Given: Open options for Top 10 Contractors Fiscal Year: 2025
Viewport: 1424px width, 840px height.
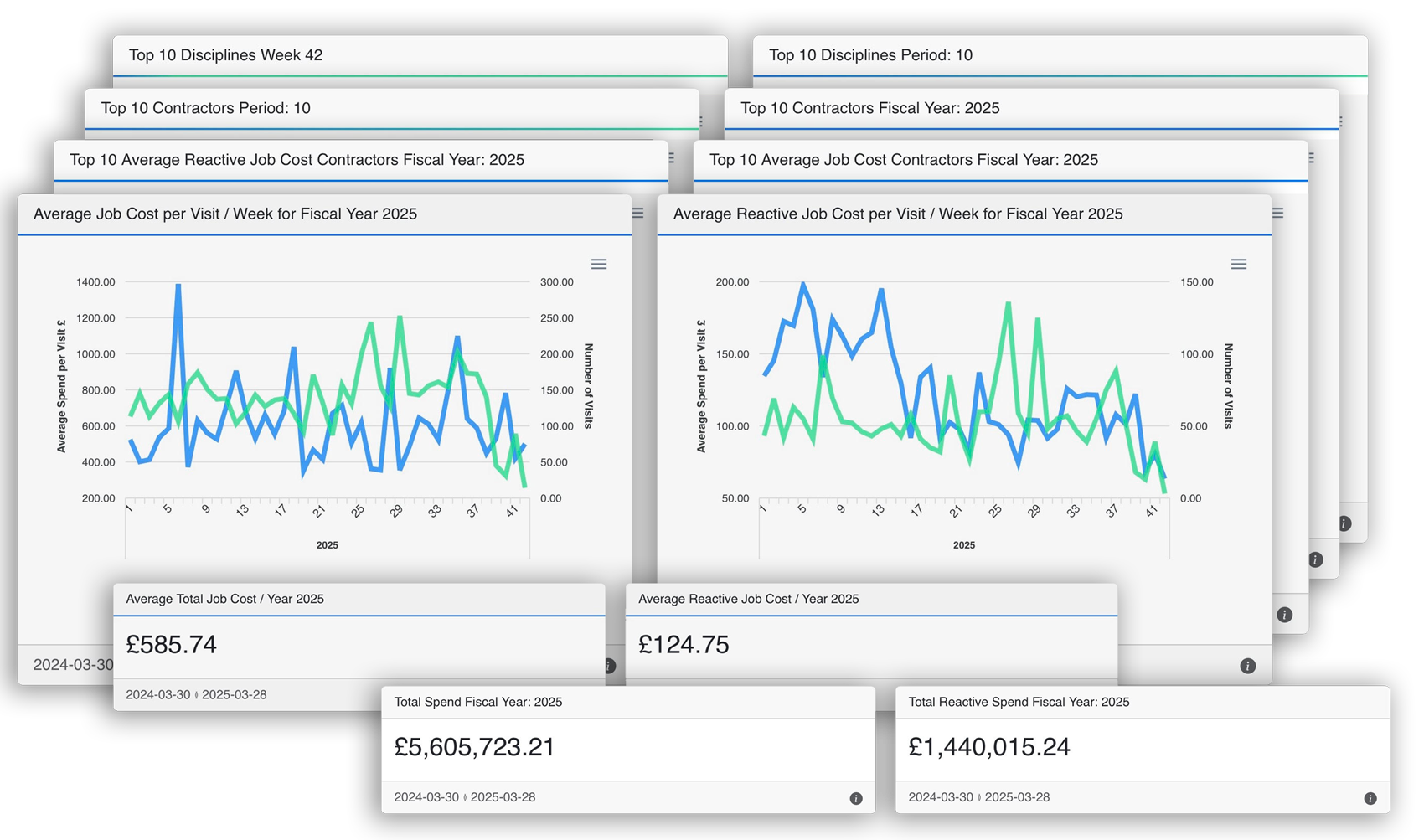Looking at the screenshot, I should click(x=1340, y=122).
